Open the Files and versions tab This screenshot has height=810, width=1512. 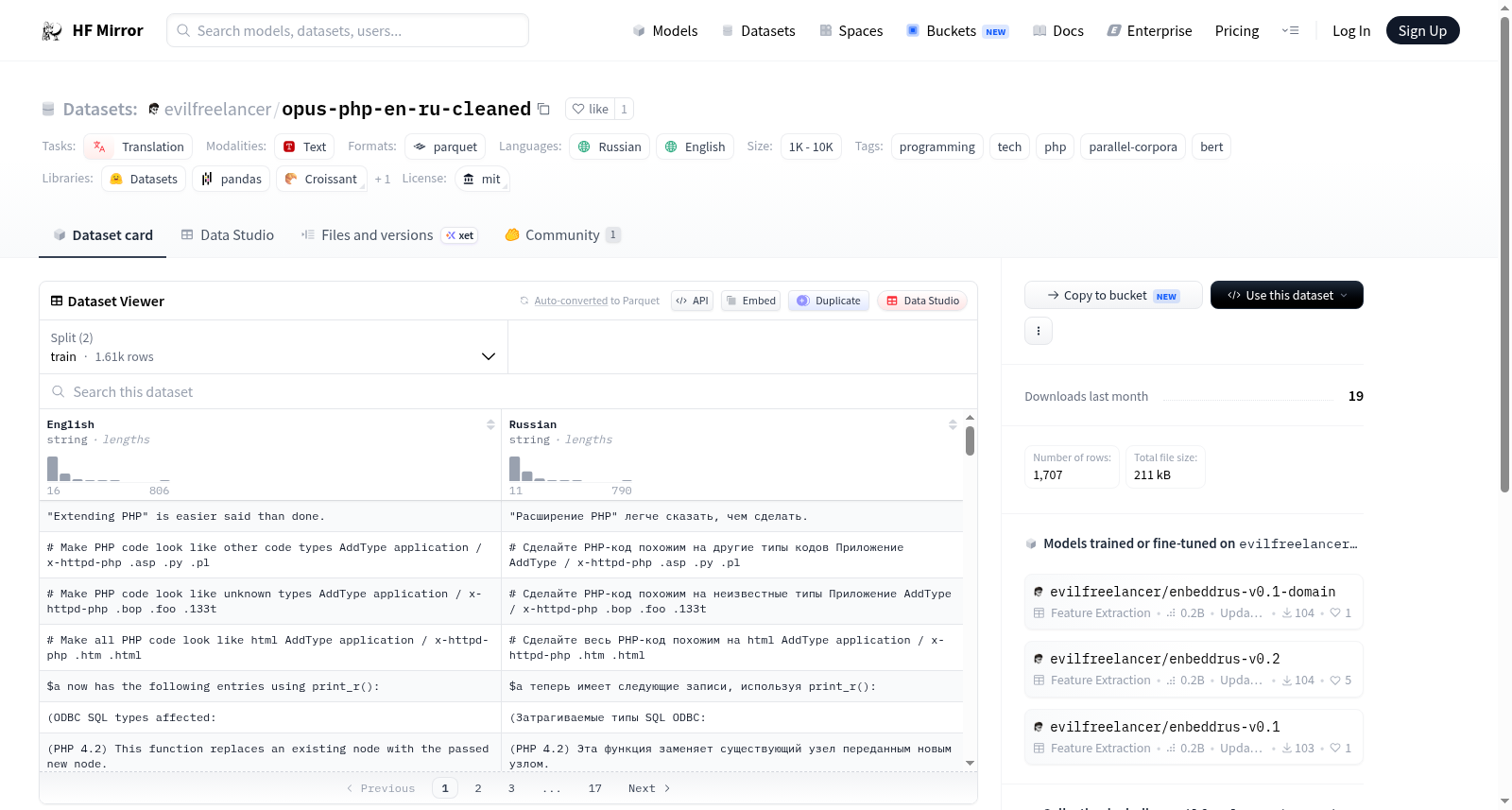tap(389, 235)
